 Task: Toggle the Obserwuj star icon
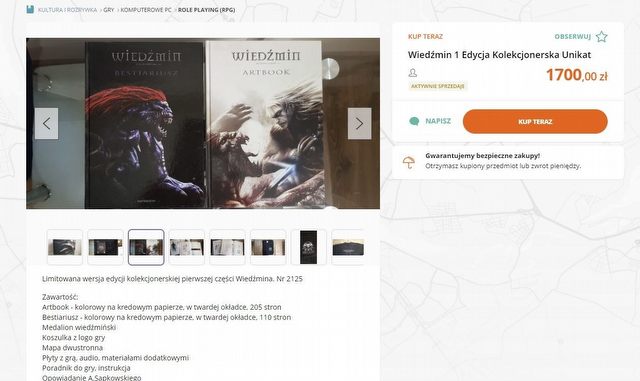pos(601,37)
